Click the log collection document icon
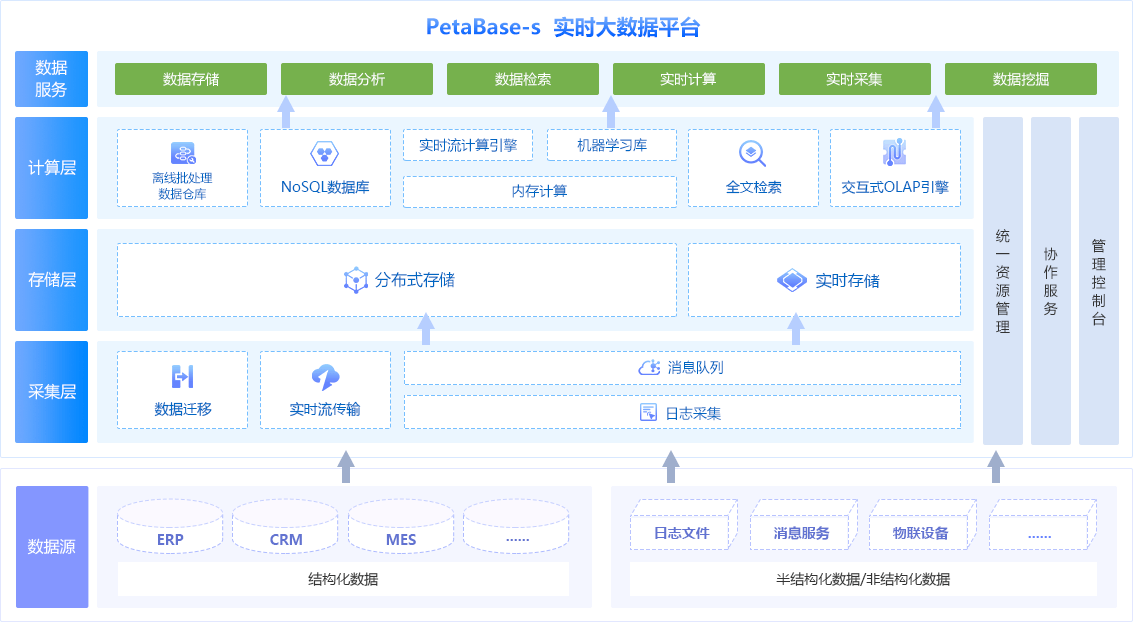Image resolution: width=1133 pixels, height=622 pixels. tap(648, 412)
